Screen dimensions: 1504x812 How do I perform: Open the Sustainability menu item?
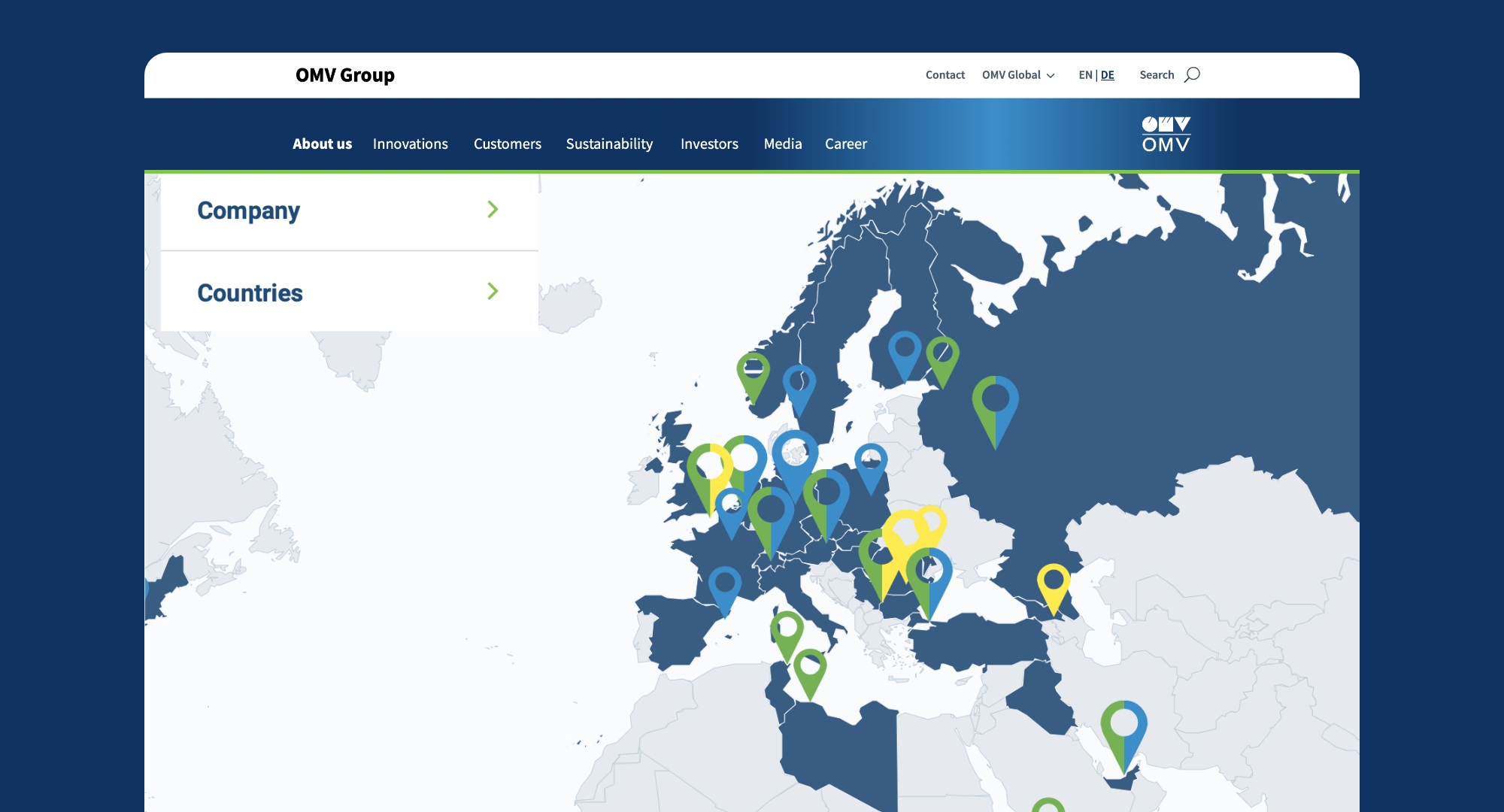click(x=609, y=144)
